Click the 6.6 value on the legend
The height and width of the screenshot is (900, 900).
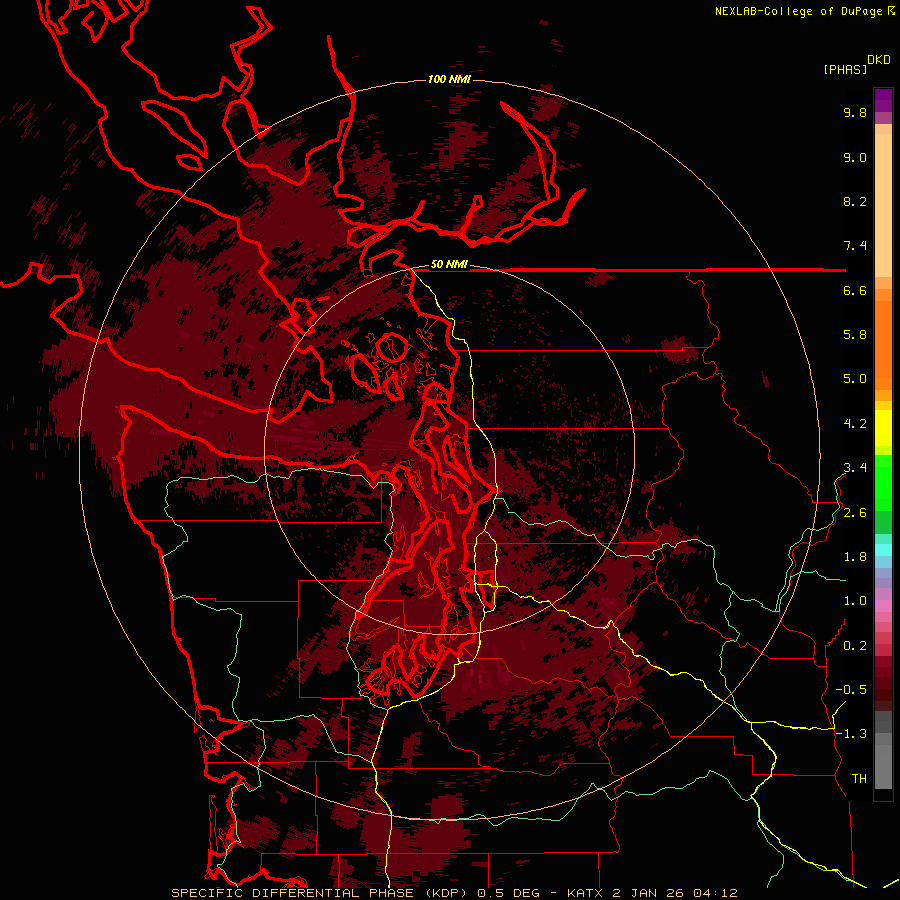click(x=855, y=290)
